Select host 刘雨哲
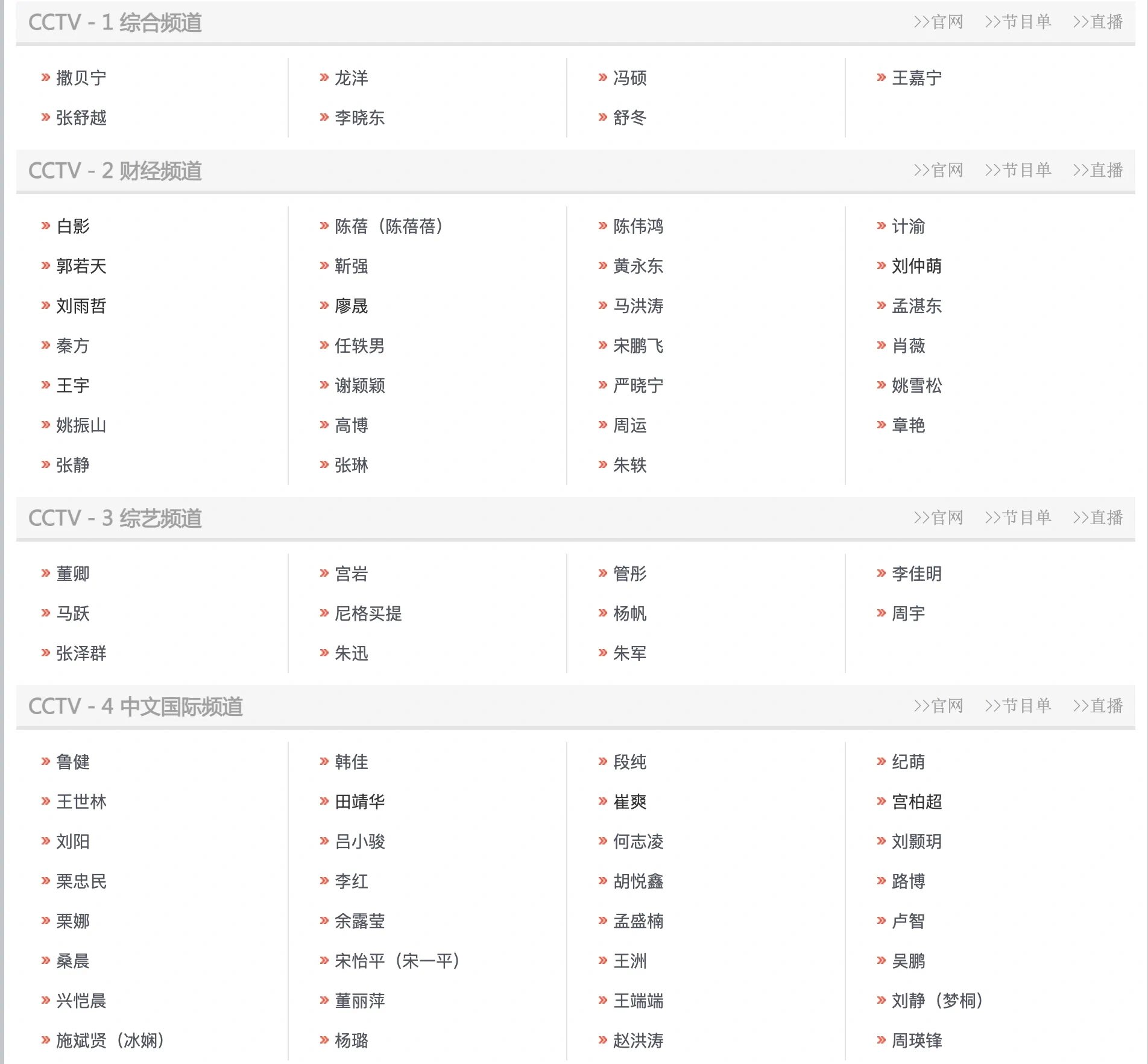This screenshot has height=1064, width=1148. pos(81,306)
